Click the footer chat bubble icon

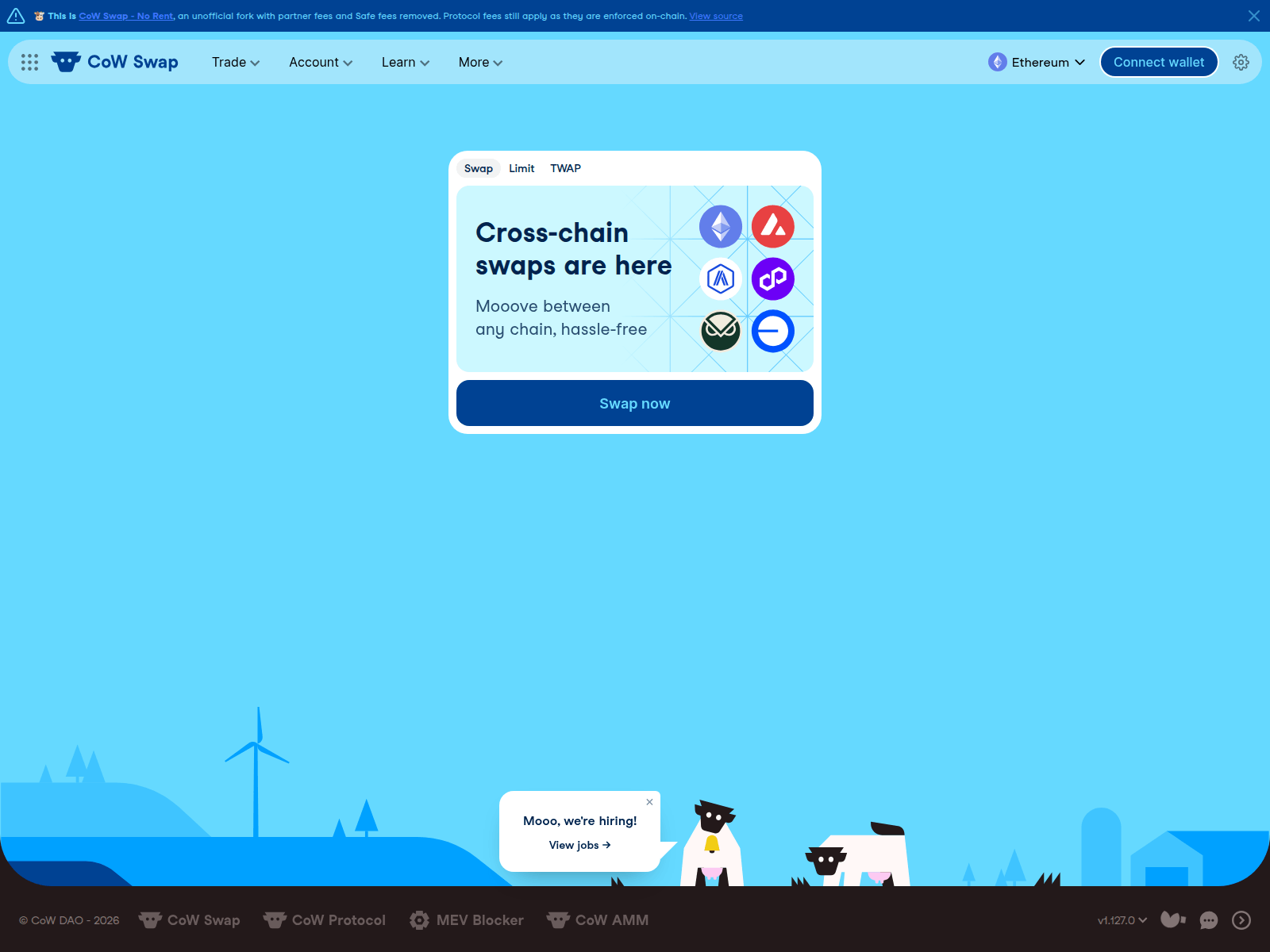(1208, 920)
